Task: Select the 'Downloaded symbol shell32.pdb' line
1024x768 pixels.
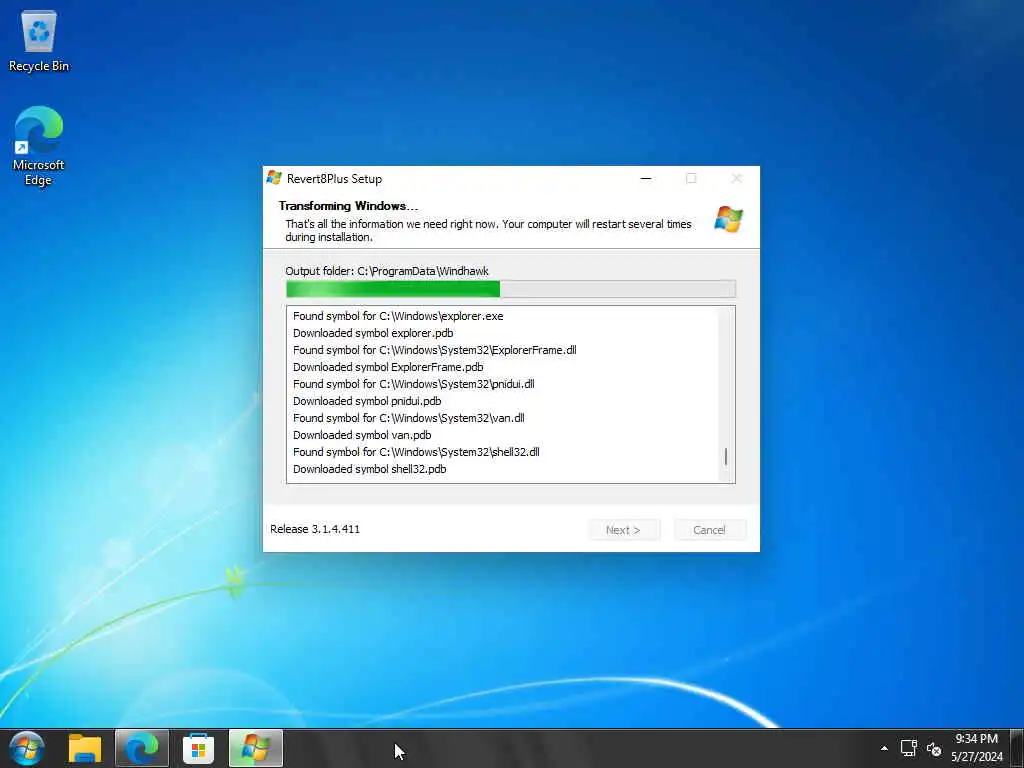Action: coord(370,469)
